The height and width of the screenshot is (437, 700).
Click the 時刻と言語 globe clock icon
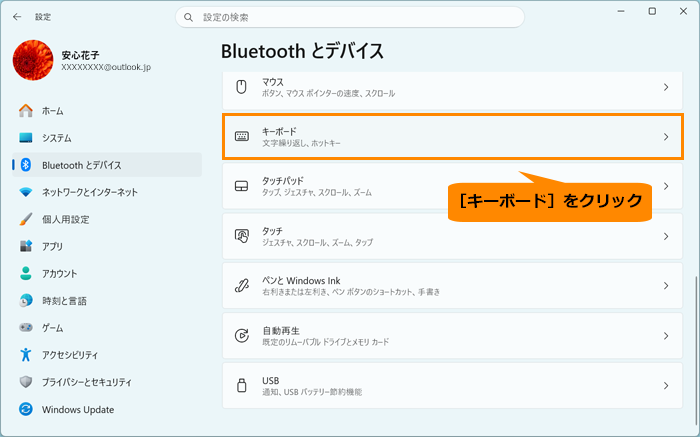pos(26,300)
